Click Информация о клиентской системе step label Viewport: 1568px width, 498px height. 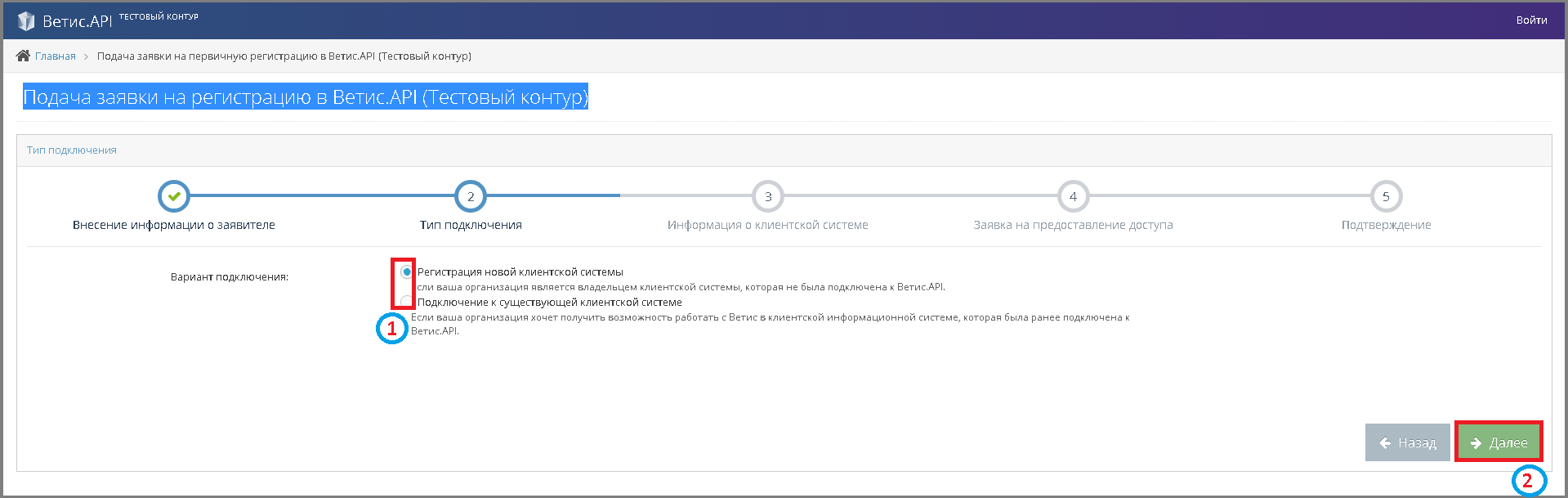[768, 225]
